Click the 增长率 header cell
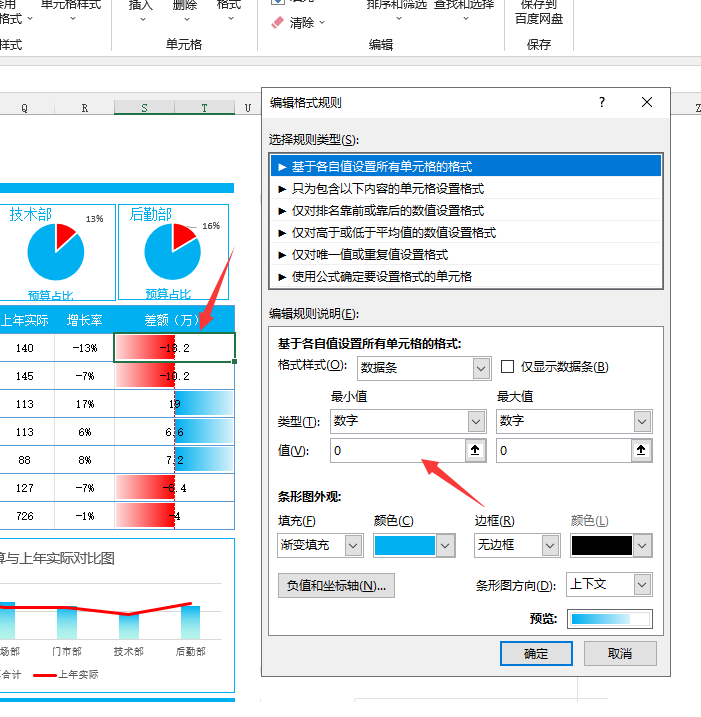The image size is (701, 717). pos(85,320)
